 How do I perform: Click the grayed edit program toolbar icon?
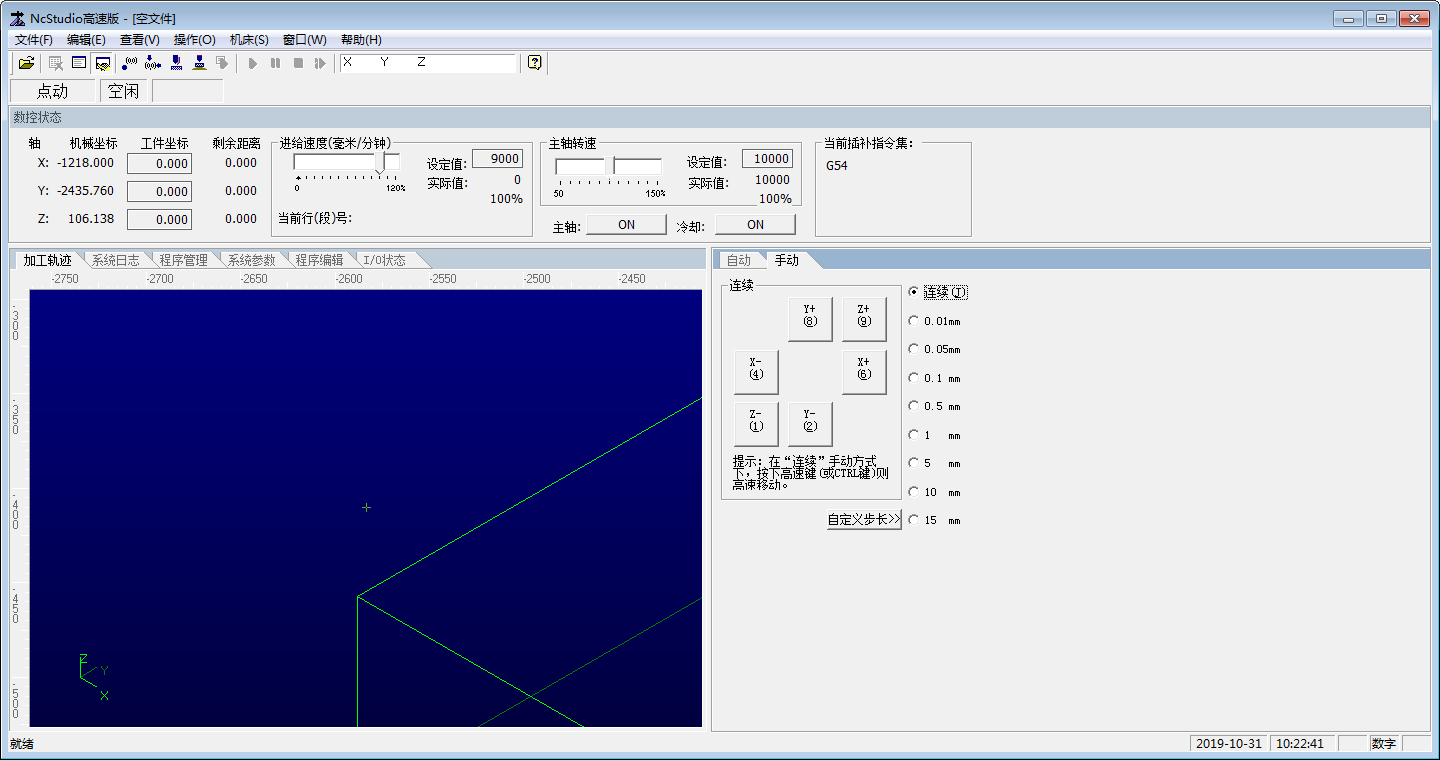coord(56,63)
